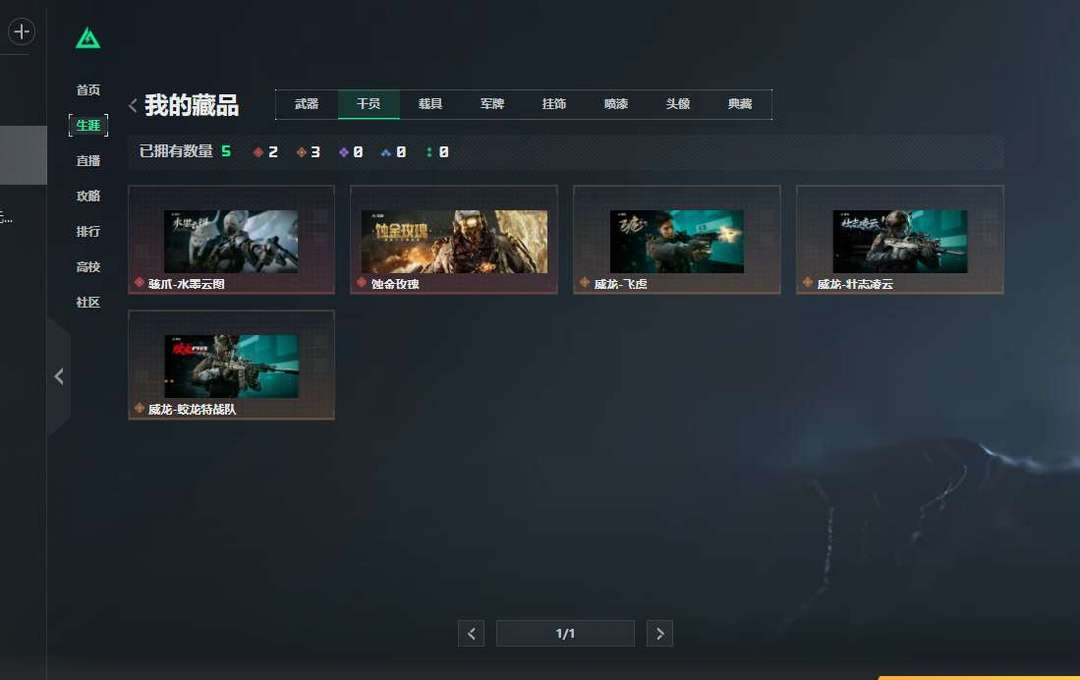Screen dimensions: 1080x680
Task: Collapse the sidebar with the left chevron
Action: 59,376
